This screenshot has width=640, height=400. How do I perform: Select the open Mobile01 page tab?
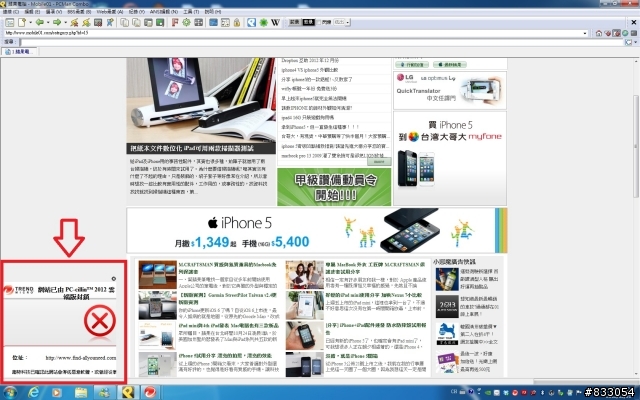click(19, 52)
